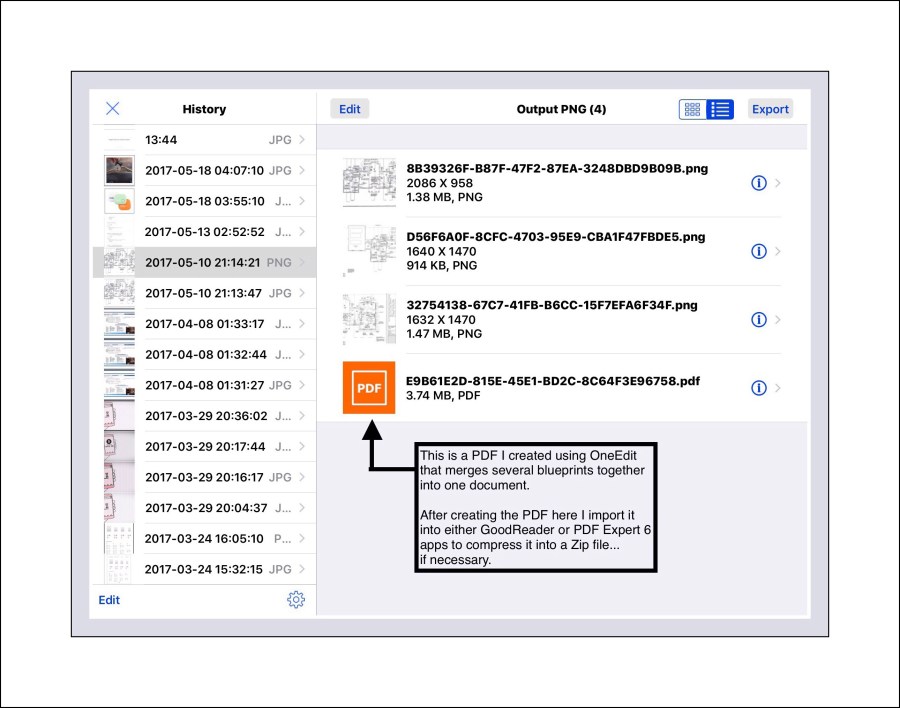Select history item 2017-05-13 02:52:52
This screenshot has height=708, width=900.
point(204,232)
